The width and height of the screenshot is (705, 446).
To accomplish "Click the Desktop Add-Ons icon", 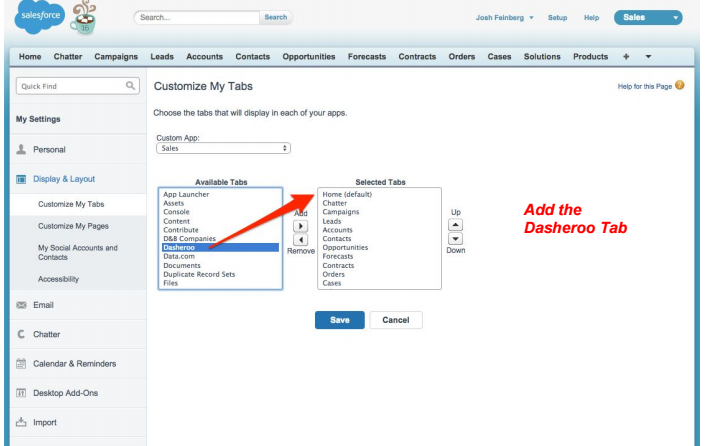I will click(21, 393).
